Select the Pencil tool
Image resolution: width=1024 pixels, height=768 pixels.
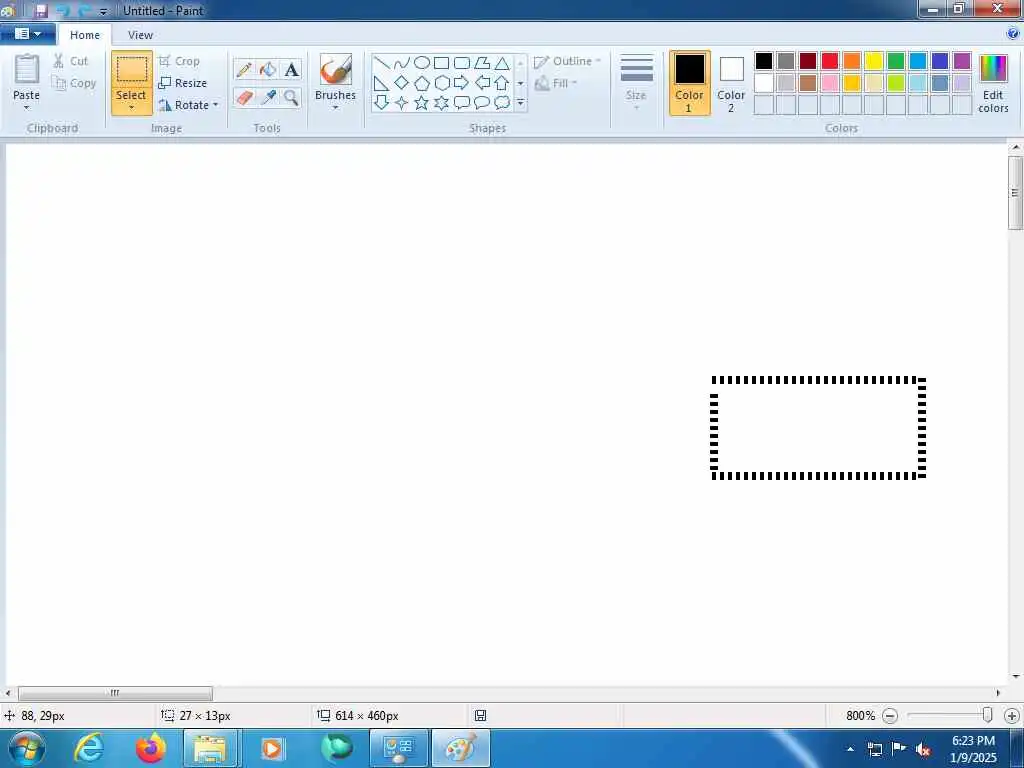(244, 69)
